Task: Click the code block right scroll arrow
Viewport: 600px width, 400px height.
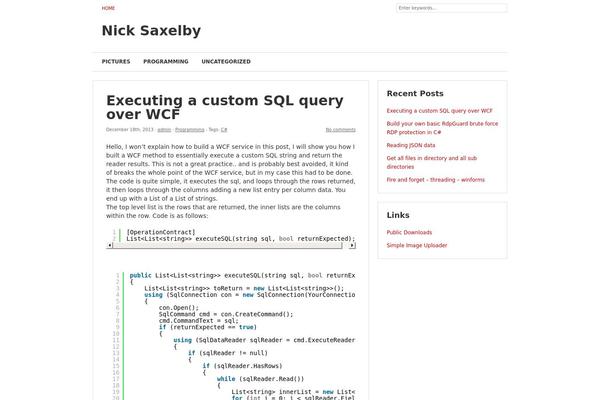Action: tap(352, 245)
